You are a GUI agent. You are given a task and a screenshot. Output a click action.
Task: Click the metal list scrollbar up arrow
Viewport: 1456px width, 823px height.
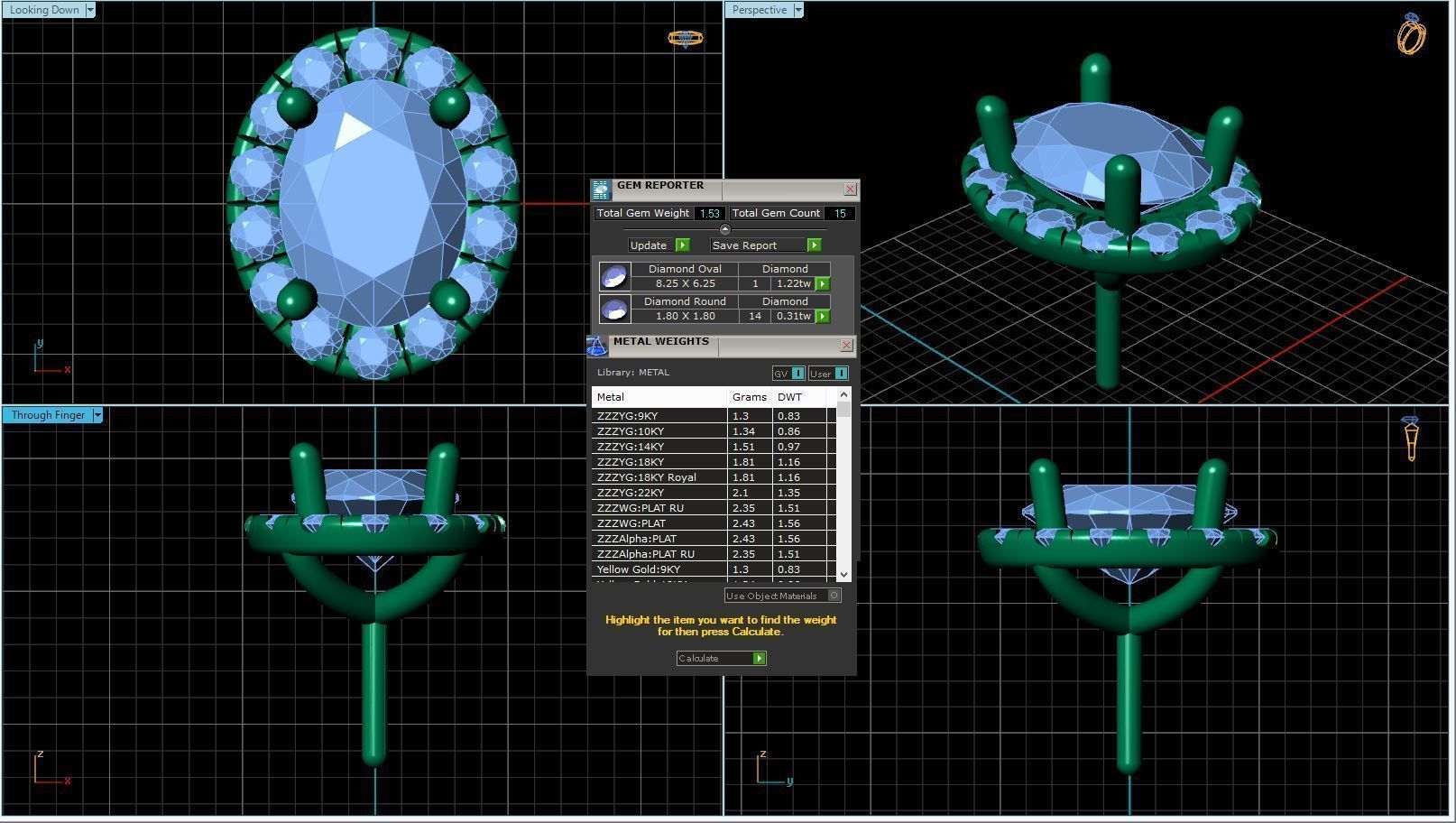click(x=843, y=394)
